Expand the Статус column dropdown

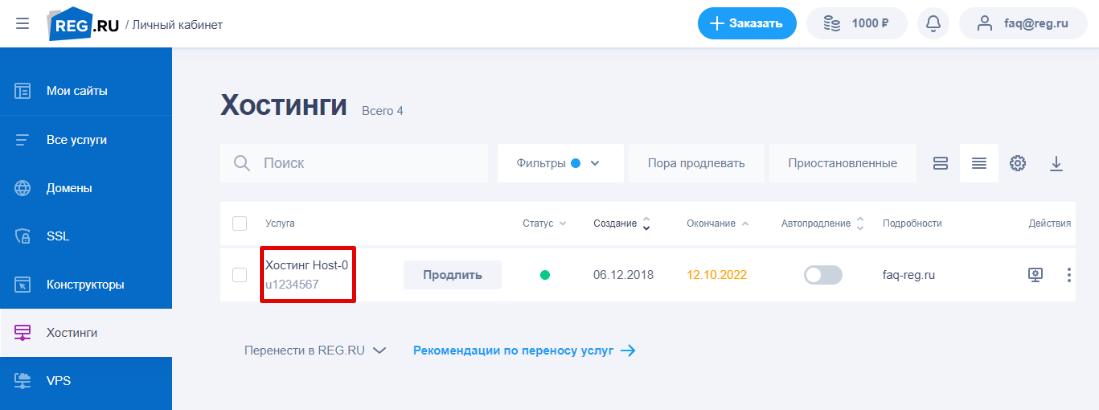(545, 224)
